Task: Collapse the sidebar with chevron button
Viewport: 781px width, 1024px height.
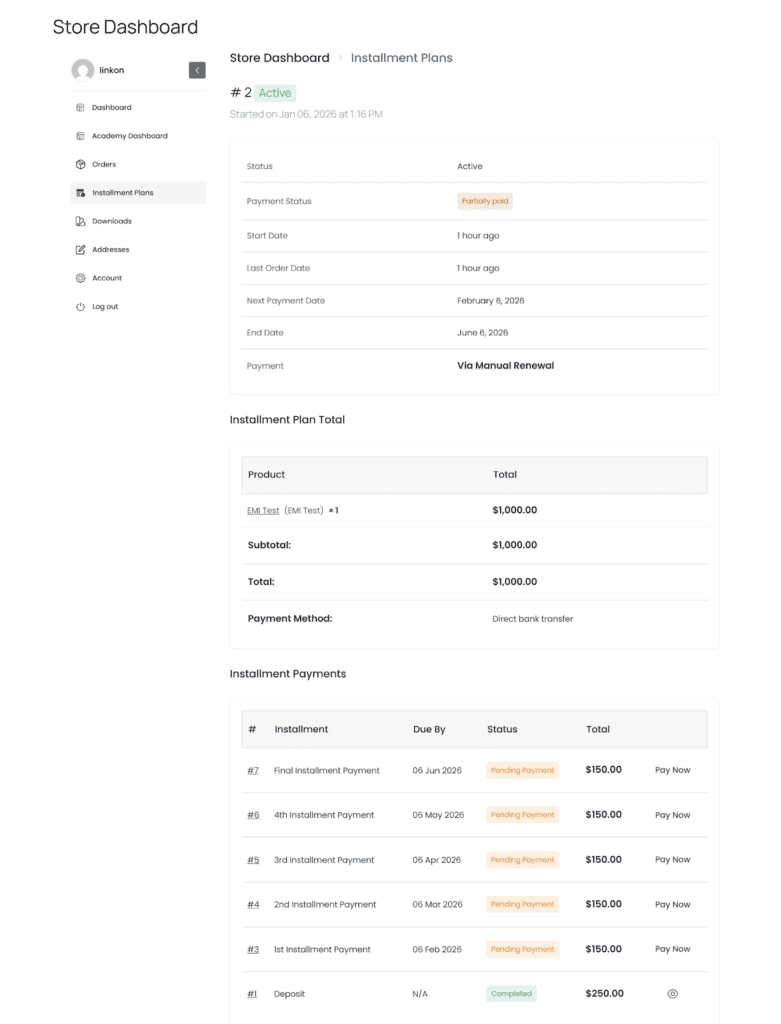Action: (x=197, y=70)
